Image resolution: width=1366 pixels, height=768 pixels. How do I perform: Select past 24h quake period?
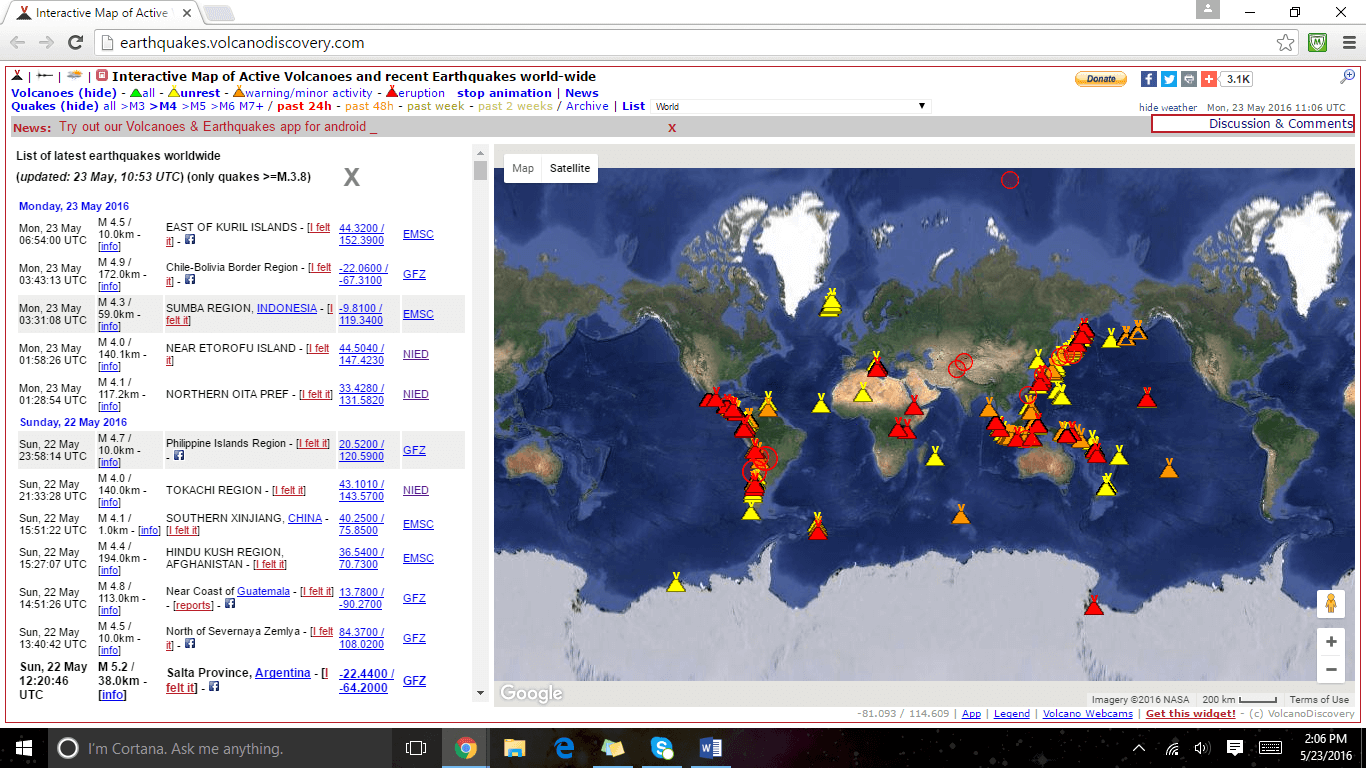(x=304, y=106)
